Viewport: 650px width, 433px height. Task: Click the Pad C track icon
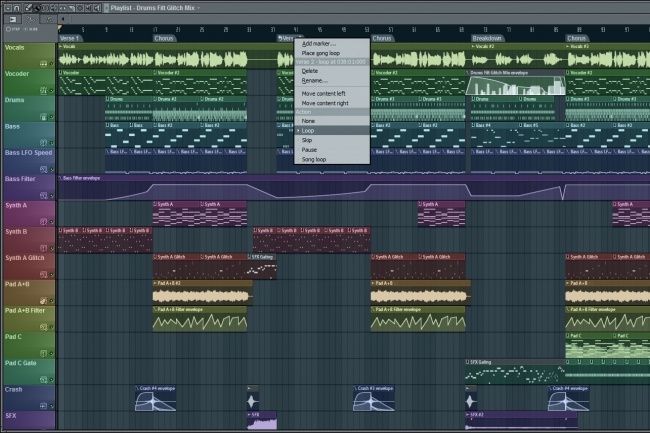(x=44, y=353)
